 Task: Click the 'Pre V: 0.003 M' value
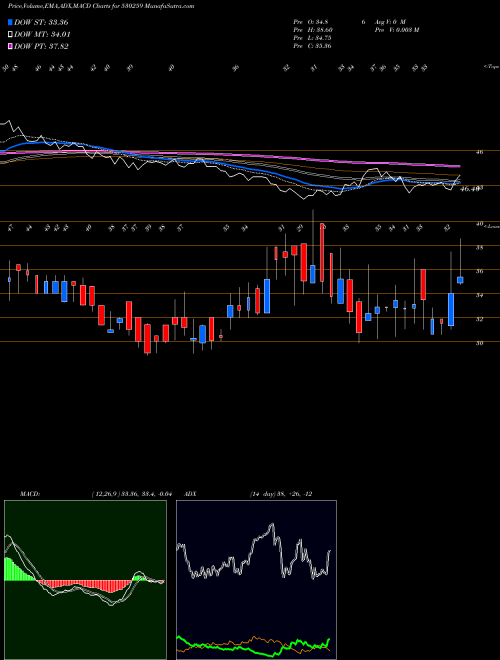click(x=396, y=30)
